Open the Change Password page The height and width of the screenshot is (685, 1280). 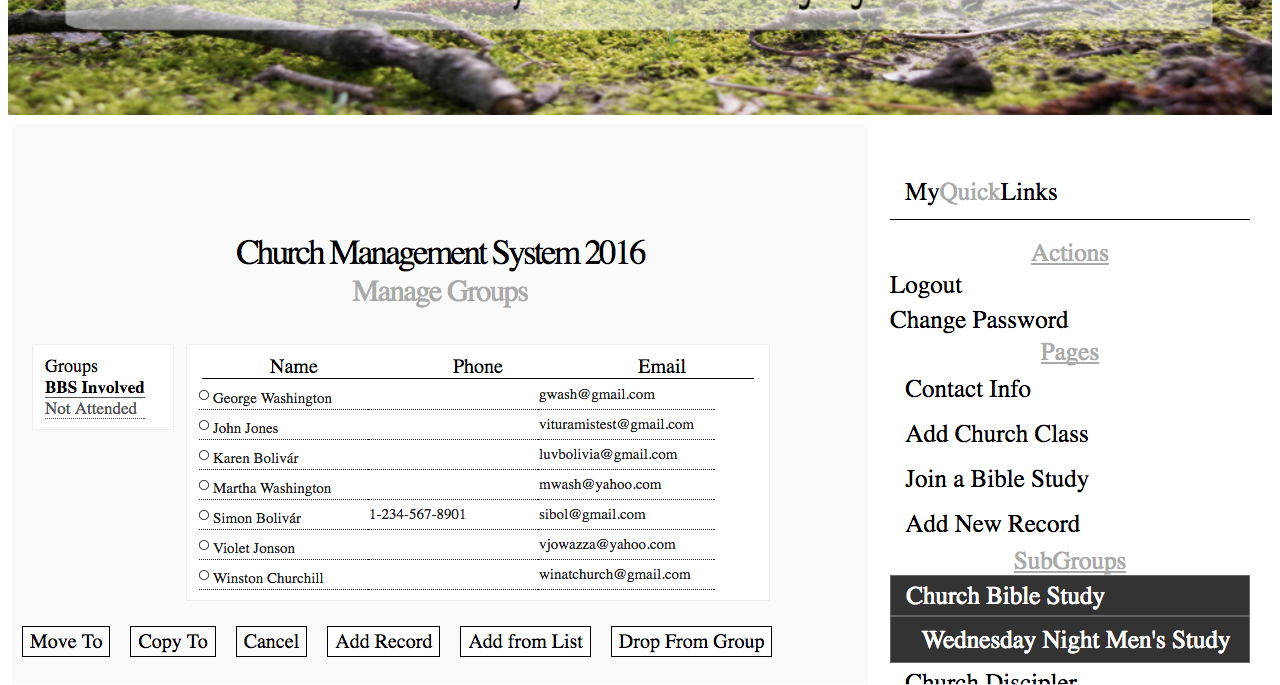(978, 320)
